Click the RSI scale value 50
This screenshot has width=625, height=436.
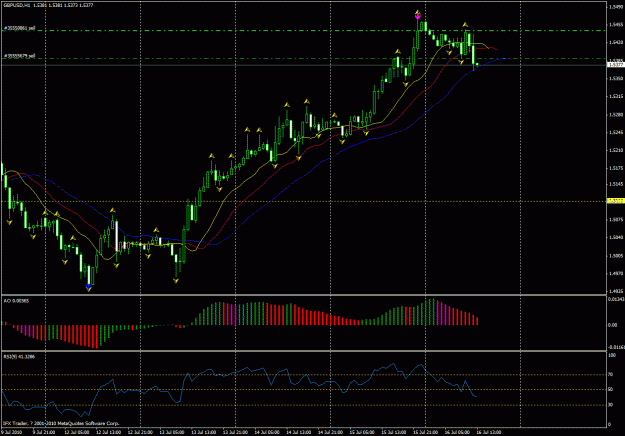click(x=611, y=390)
